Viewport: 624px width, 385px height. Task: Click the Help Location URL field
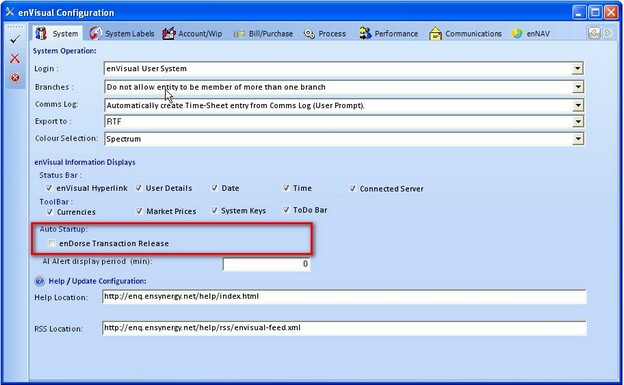[344, 297]
